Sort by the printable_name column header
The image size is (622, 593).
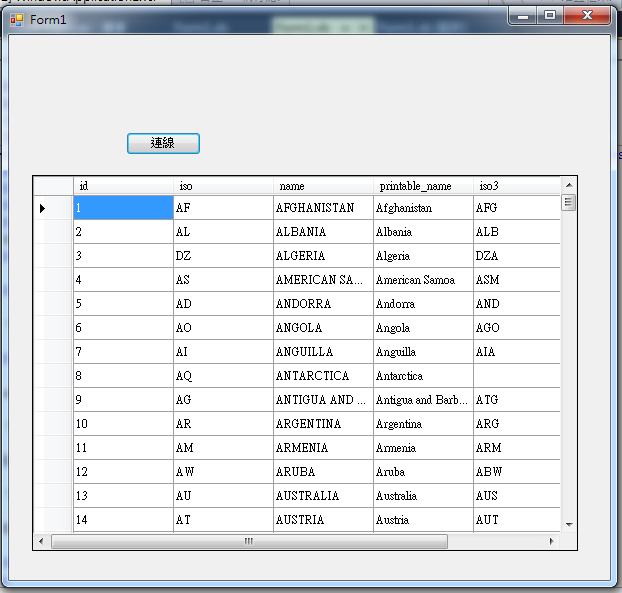pos(423,186)
